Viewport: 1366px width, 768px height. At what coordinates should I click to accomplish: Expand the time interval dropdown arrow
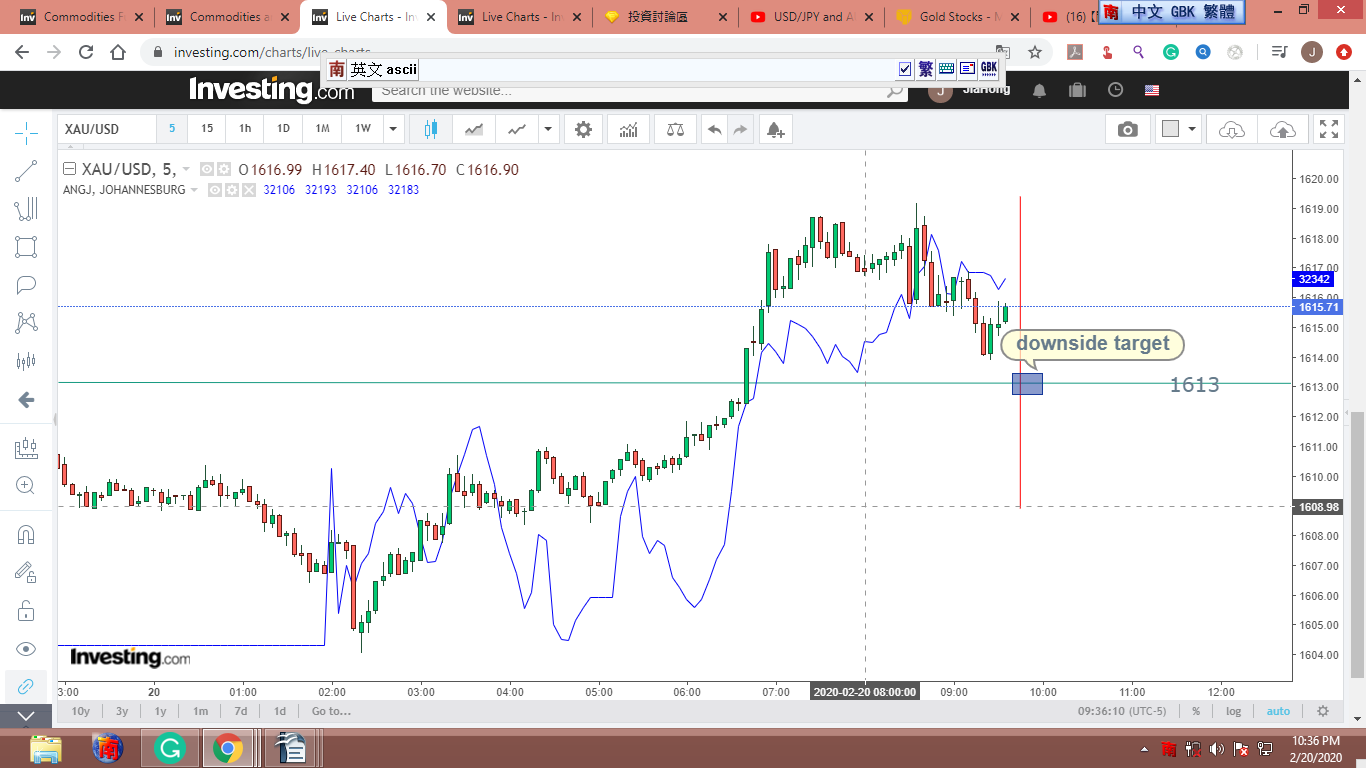point(394,129)
